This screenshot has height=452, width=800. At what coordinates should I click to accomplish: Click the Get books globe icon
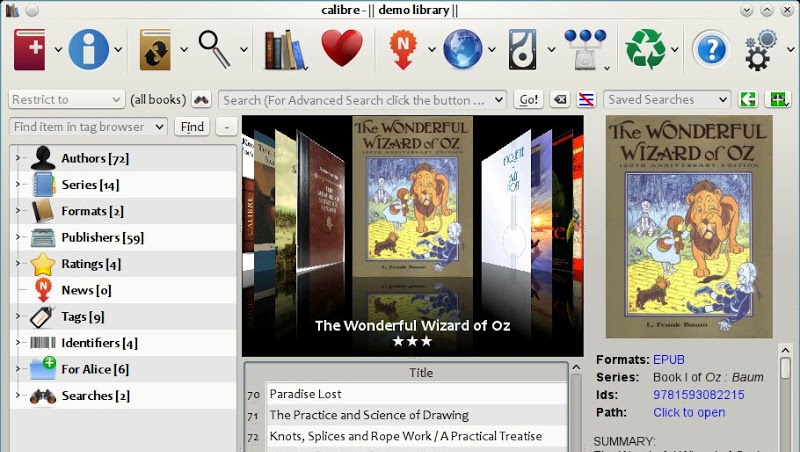pyautogui.click(x=463, y=49)
